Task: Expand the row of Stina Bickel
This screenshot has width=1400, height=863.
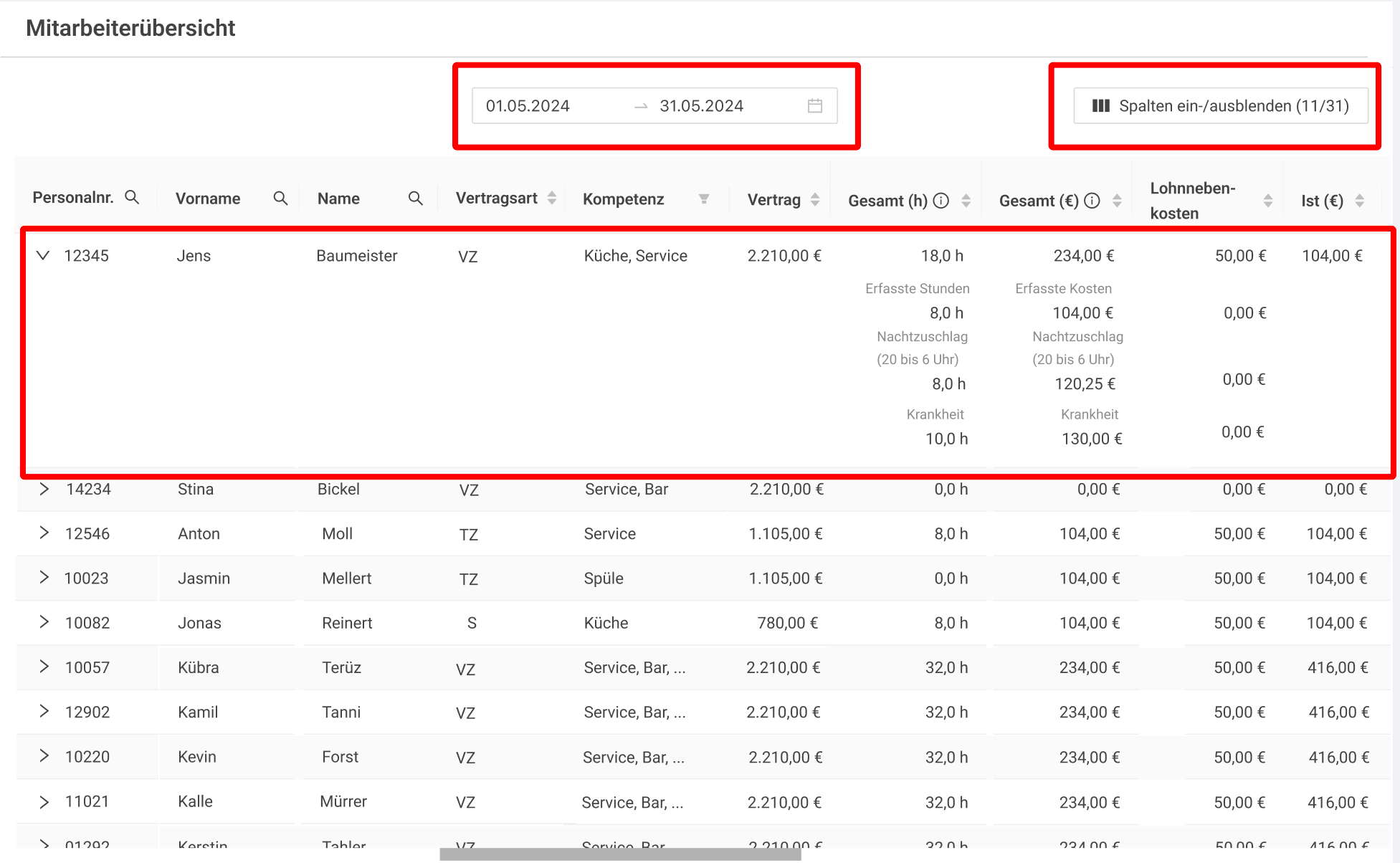Action: (x=44, y=490)
